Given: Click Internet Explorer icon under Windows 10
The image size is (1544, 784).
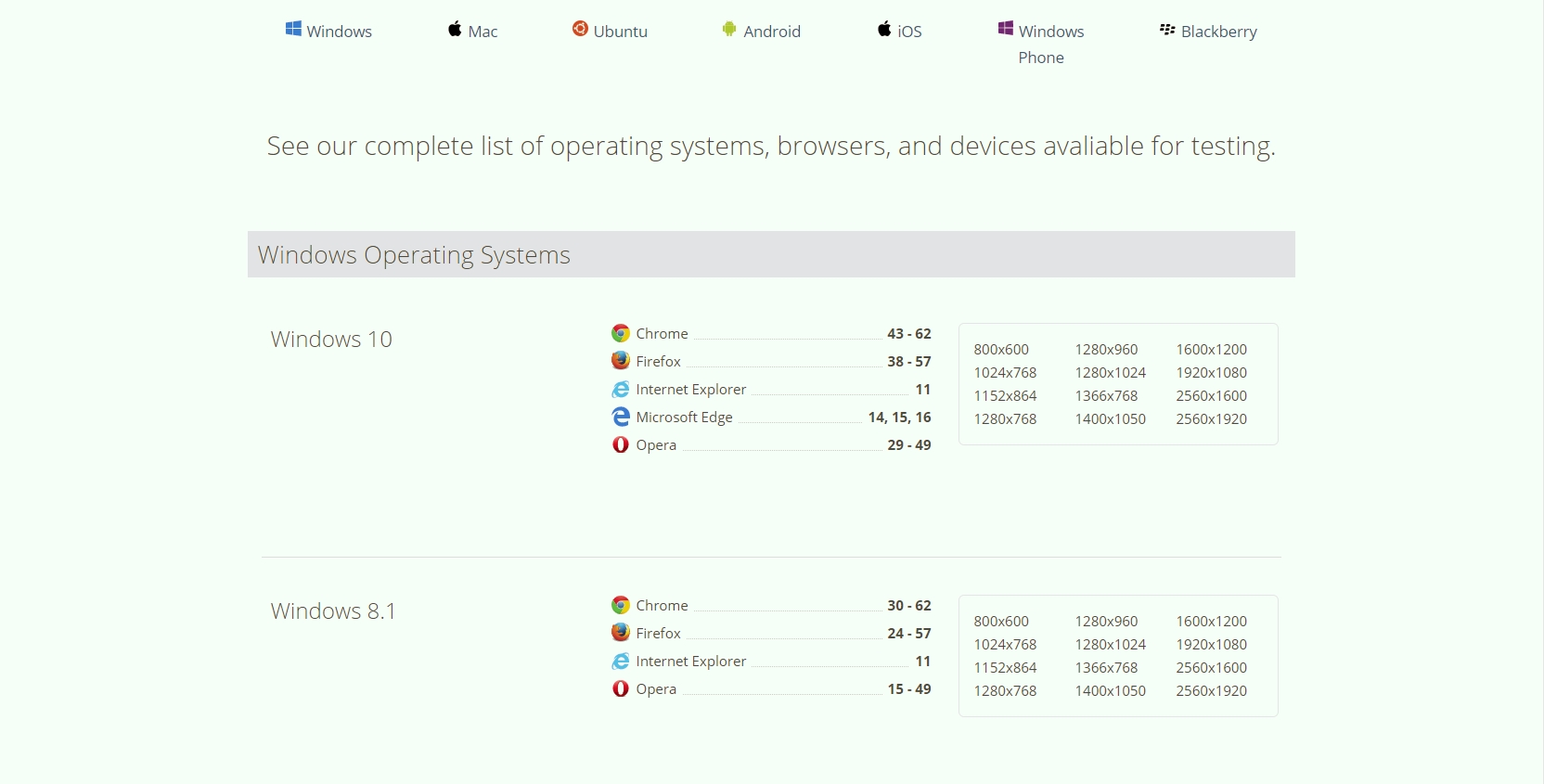Looking at the screenshot, I should click(x=621, y=389).
